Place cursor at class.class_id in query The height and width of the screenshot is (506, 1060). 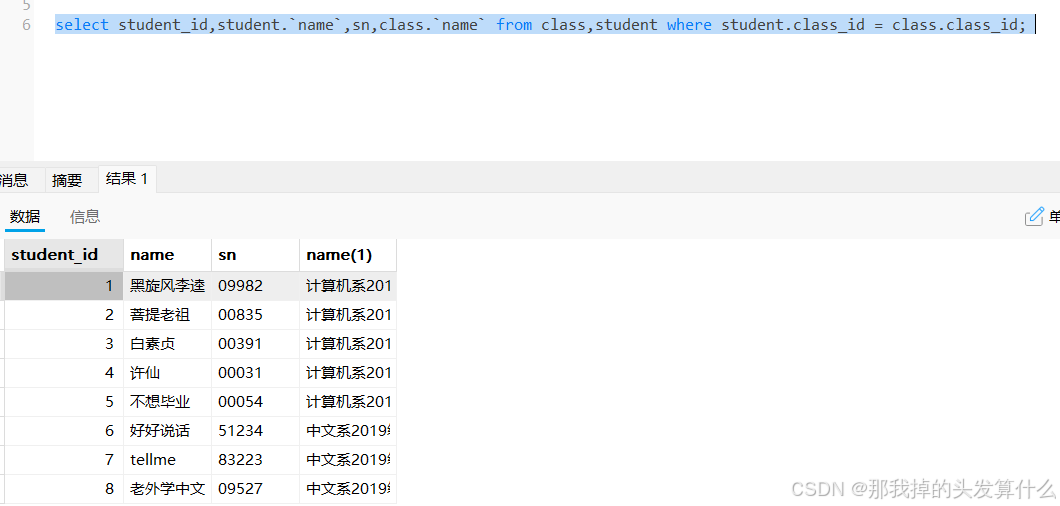(954, 25)
